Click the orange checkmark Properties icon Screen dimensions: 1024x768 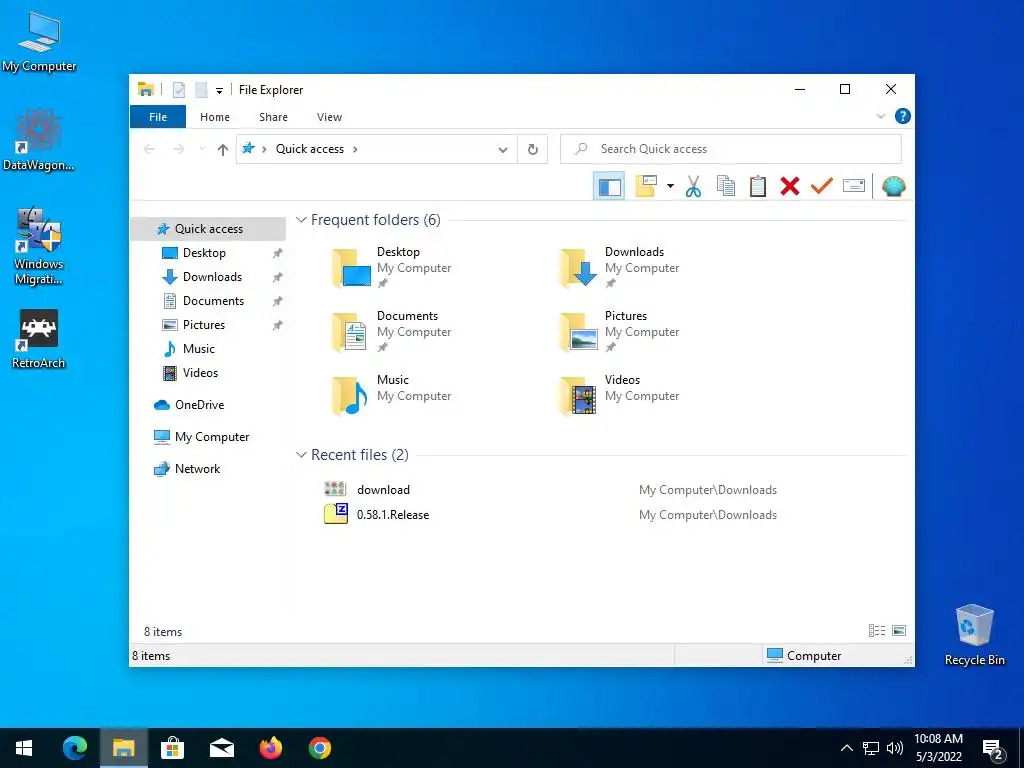pyautogui.click(x=822, y=186)
